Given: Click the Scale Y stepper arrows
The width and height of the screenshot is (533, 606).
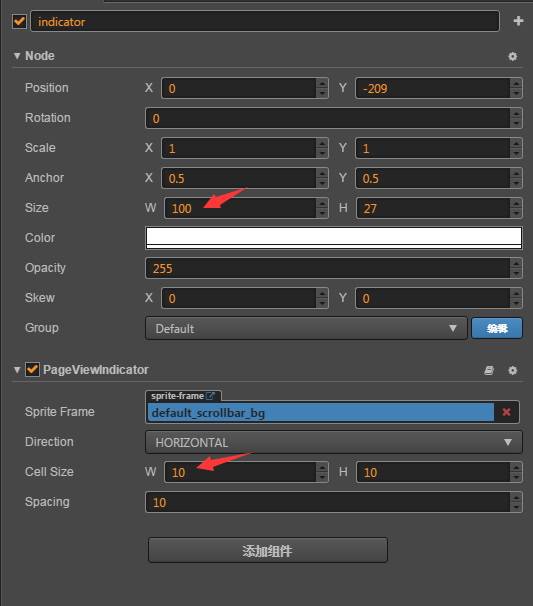Looking at the screenshot, I should [x=516, y=148].
